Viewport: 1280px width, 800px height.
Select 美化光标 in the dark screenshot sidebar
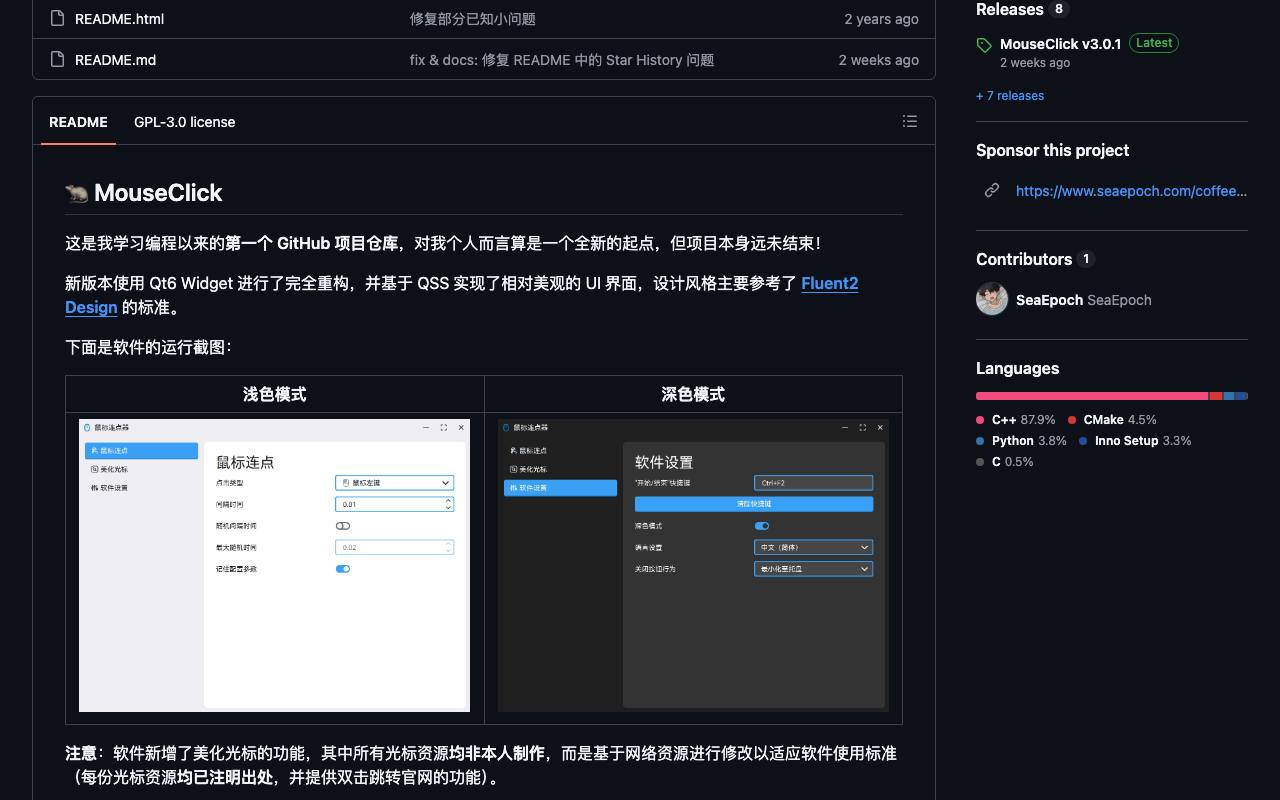point(560,469)
